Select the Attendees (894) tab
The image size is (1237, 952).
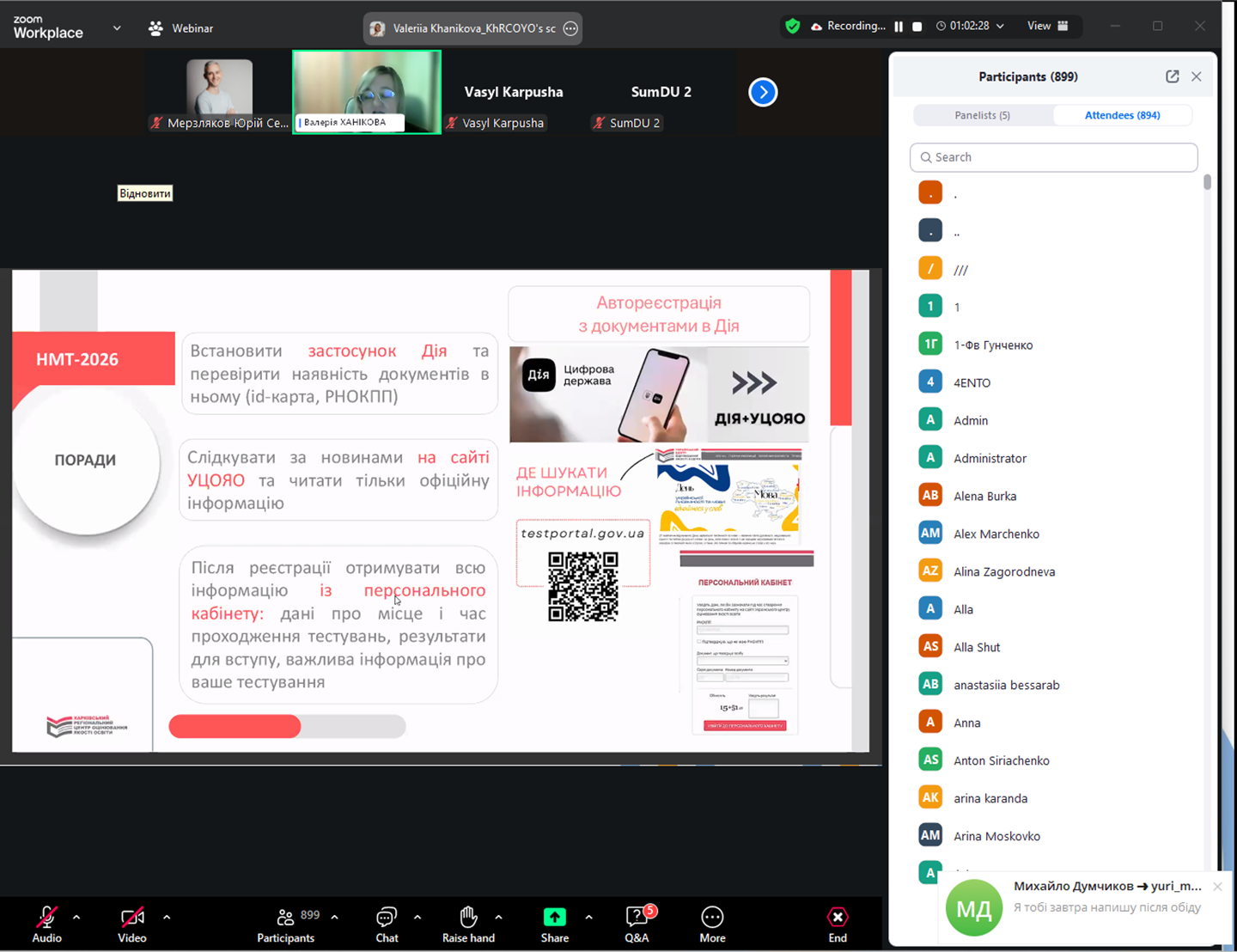point(1122,115)
